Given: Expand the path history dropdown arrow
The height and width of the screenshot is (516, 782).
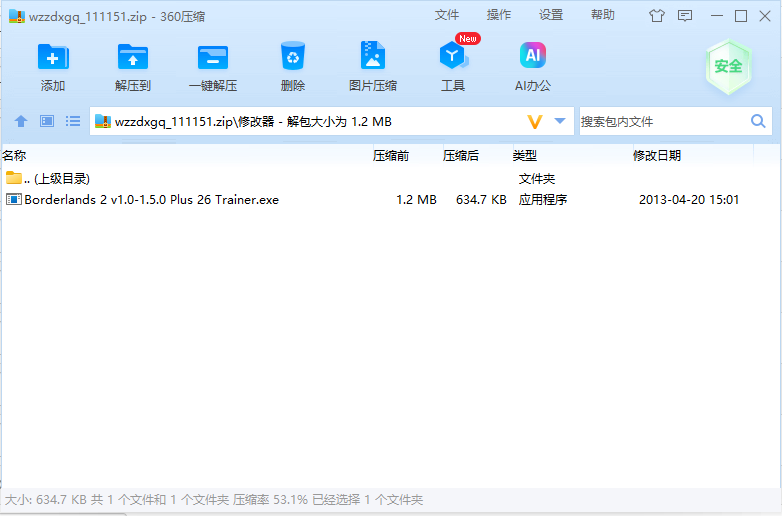Looking at the screenshot, I should pos(560,121).
